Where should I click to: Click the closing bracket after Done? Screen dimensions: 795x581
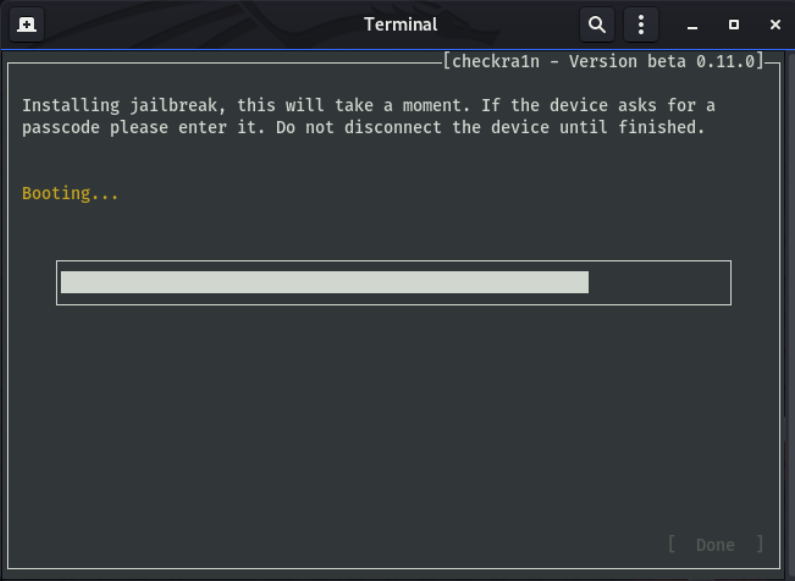coord(760,544)
